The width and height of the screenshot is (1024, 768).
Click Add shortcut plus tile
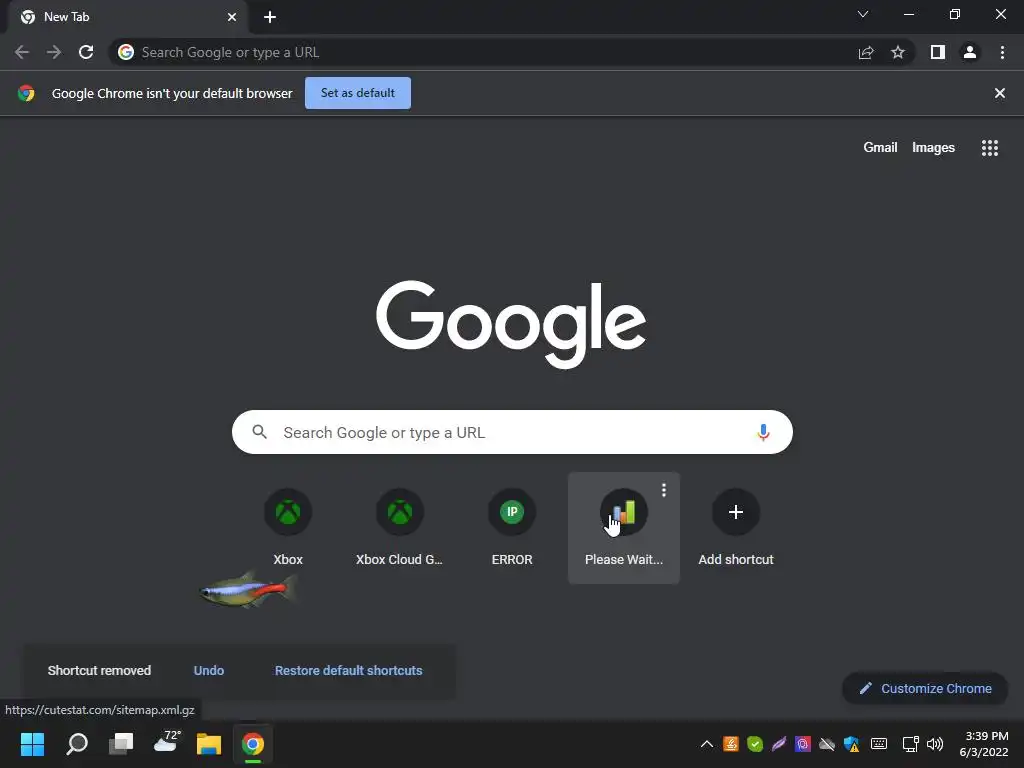(x=735, y=528)
